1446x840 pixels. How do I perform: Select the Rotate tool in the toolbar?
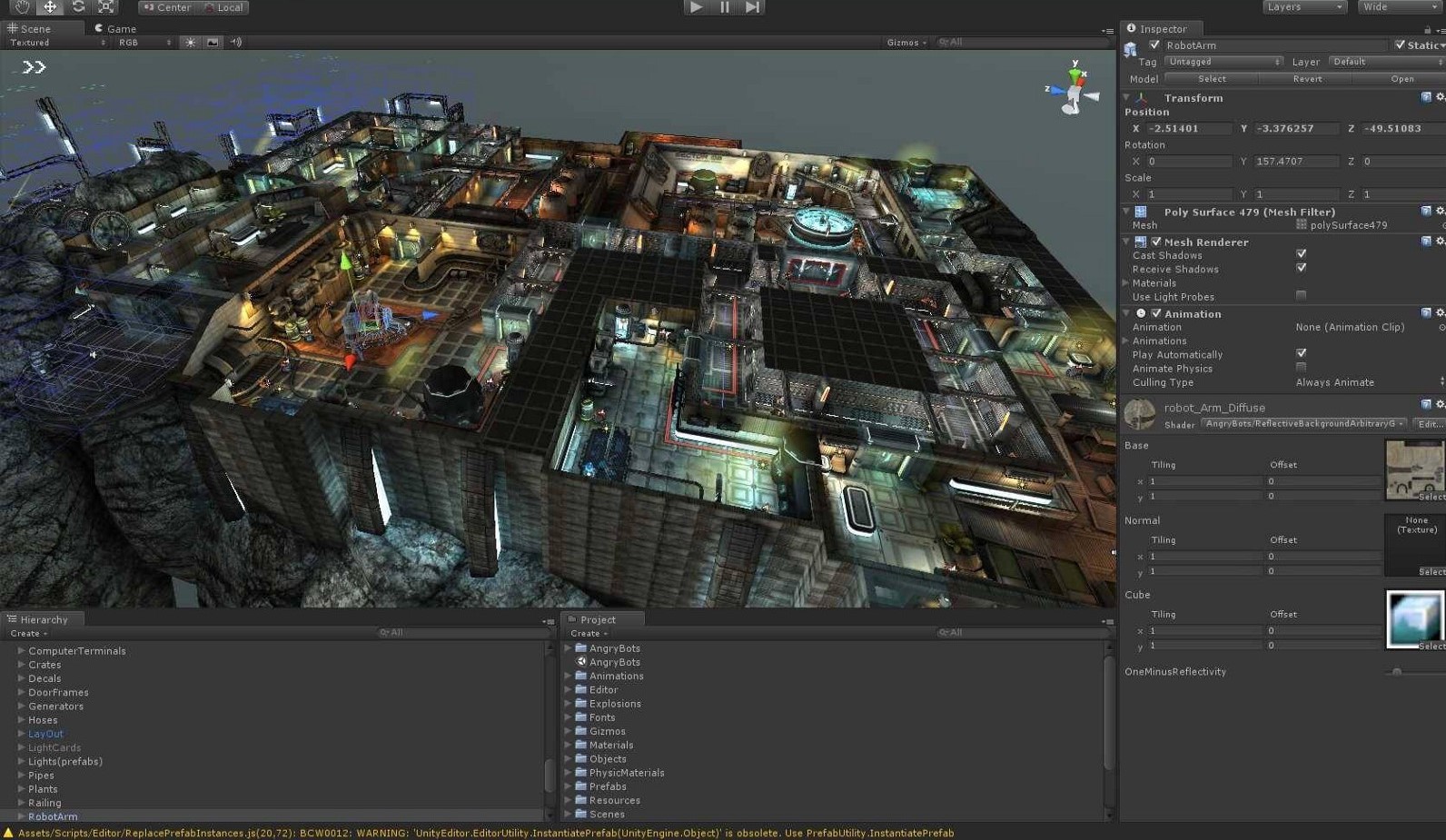coord(78,6)
